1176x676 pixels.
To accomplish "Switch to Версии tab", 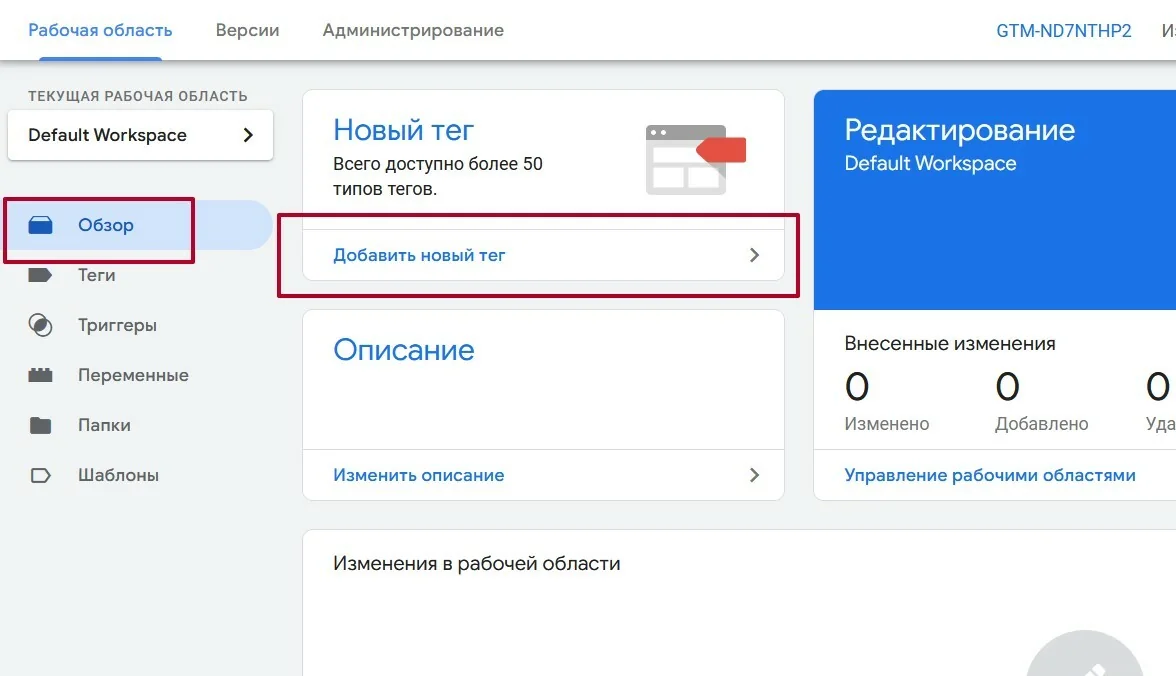I will click(x=248, y=31).
